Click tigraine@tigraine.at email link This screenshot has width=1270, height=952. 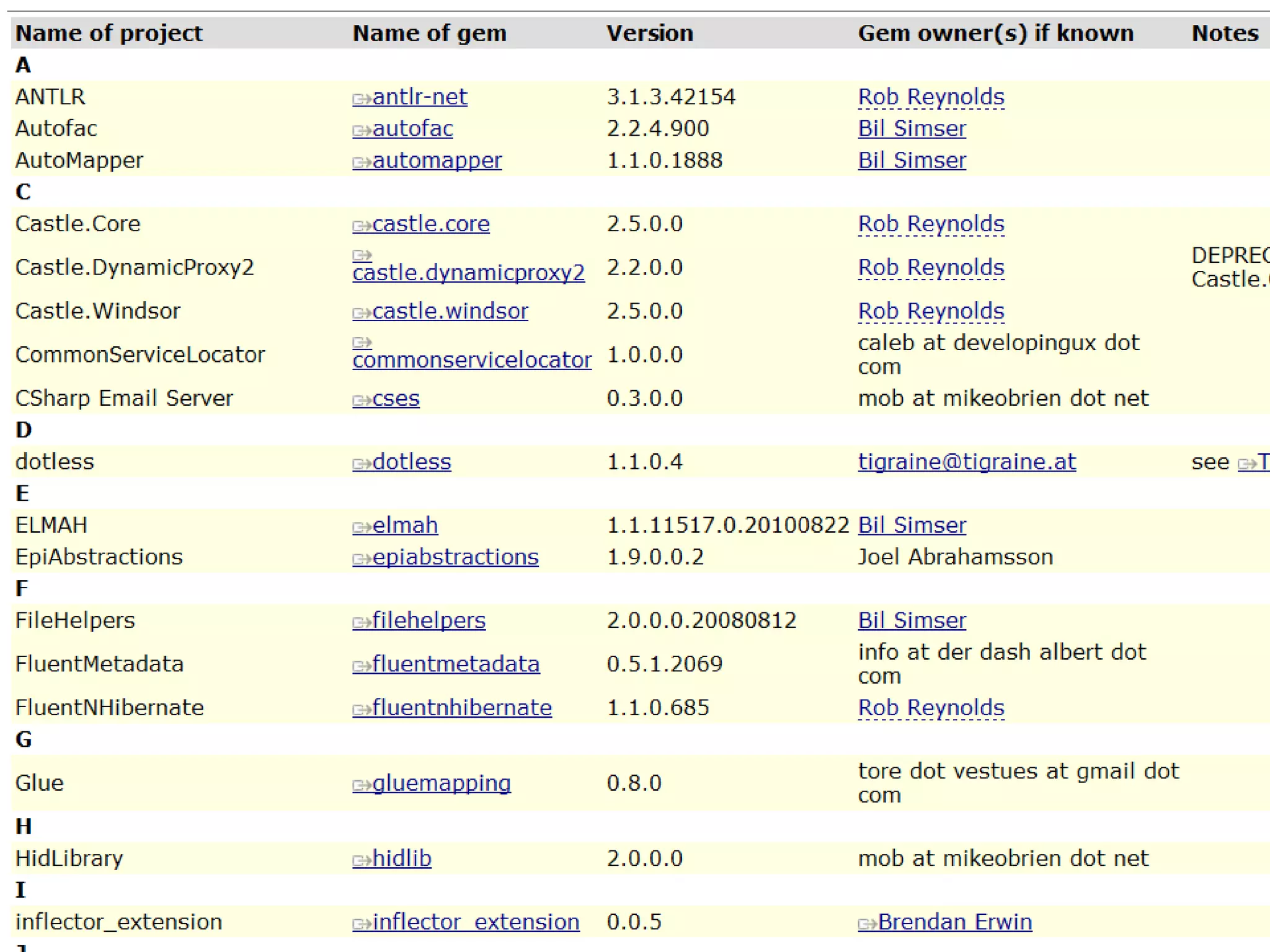pyautogui.click(x=966, y=462)
